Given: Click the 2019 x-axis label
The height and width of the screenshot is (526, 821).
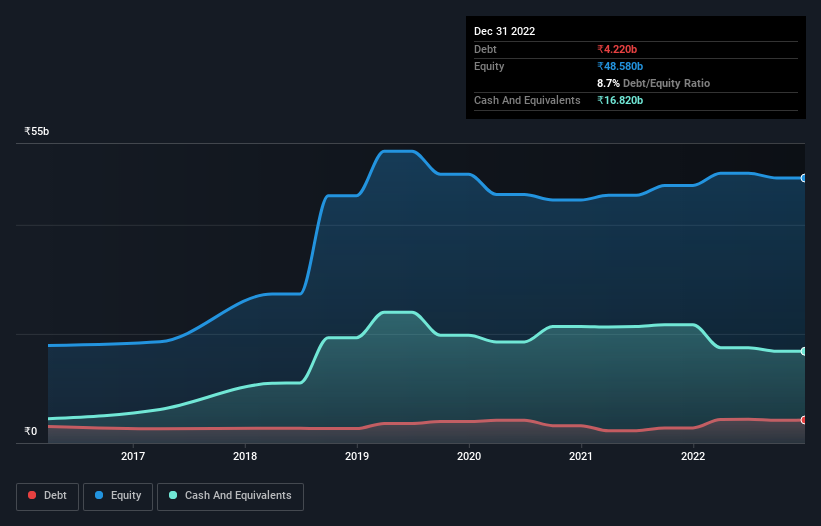Looking at the screenshot, I should [357, 456].
